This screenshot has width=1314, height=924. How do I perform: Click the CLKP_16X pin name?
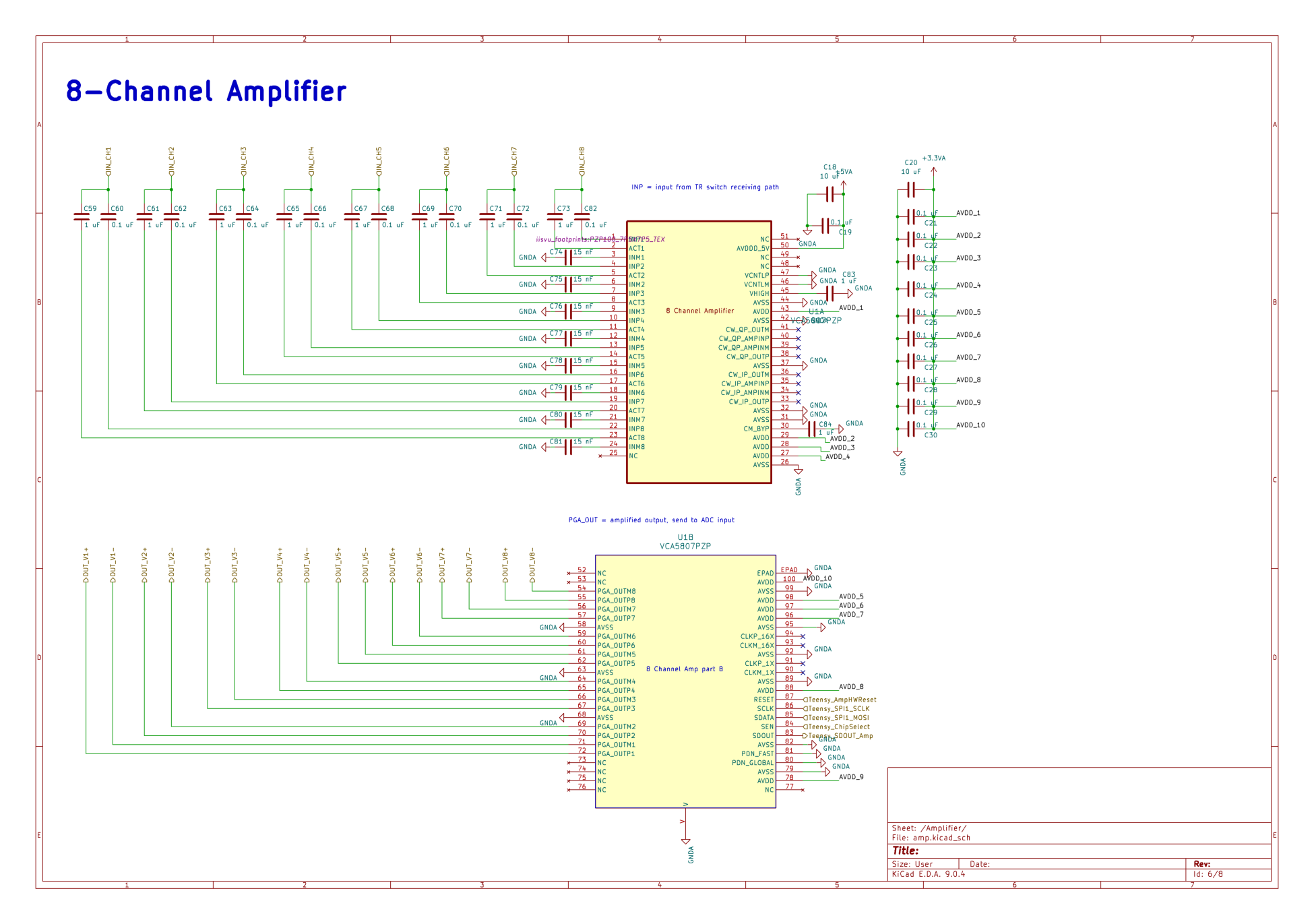(x=757, y=637)
